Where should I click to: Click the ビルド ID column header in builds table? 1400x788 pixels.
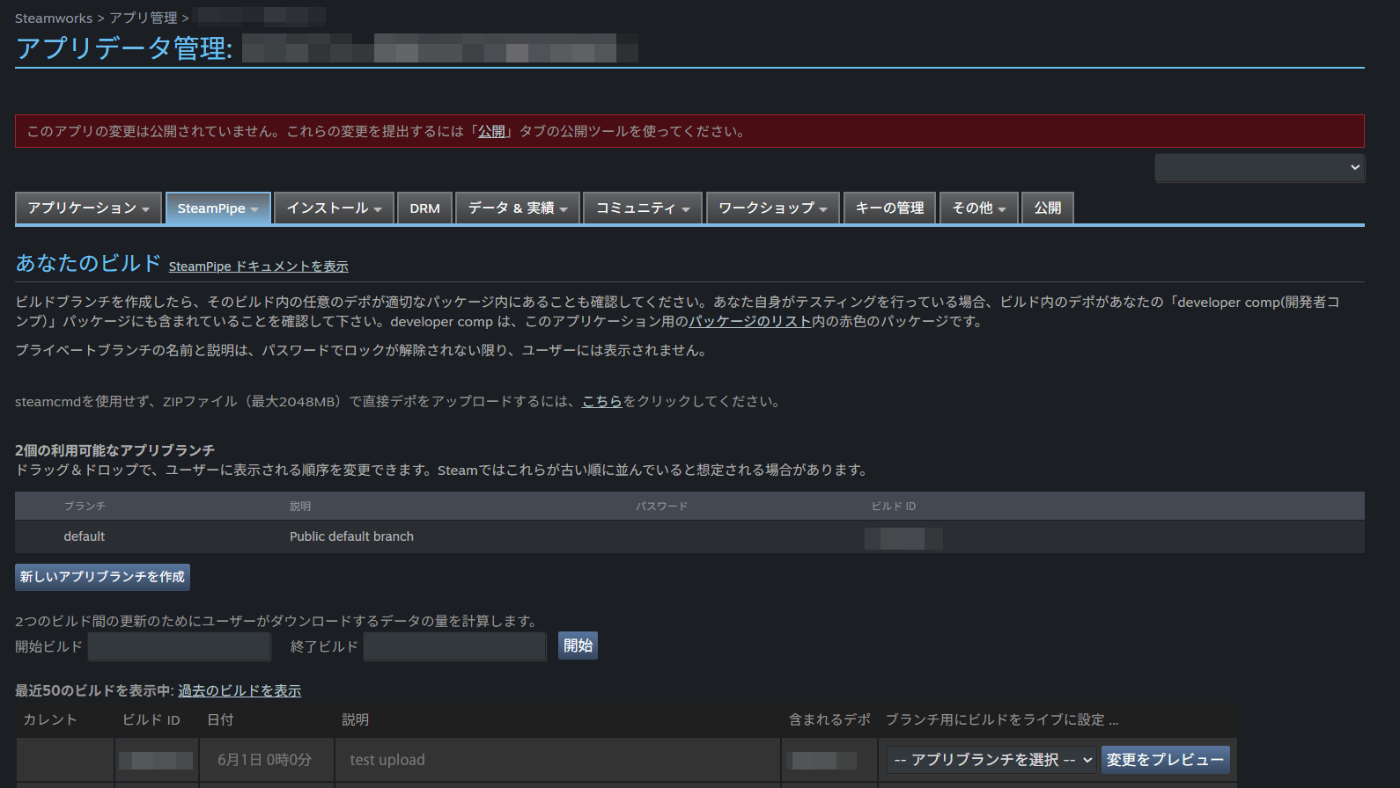151,720
